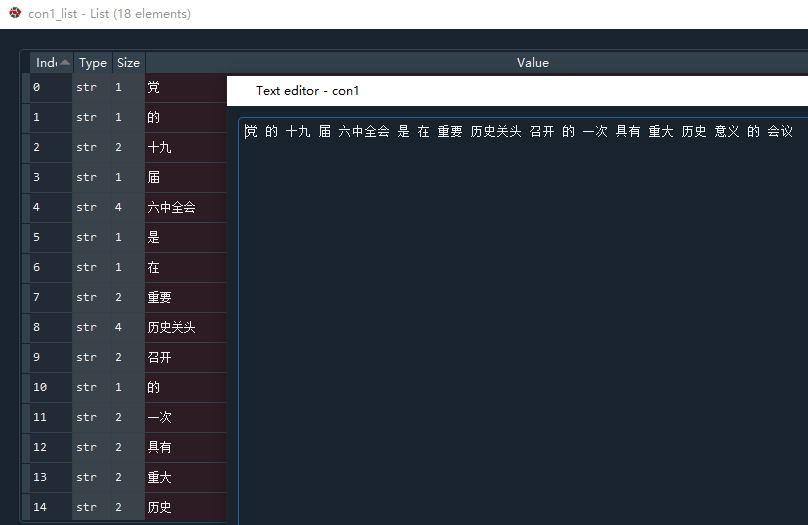The height and width of the screenshot is (525, 808).
Task: Select the value cell '召开' in row 9
Action: [x=186, y=357]
